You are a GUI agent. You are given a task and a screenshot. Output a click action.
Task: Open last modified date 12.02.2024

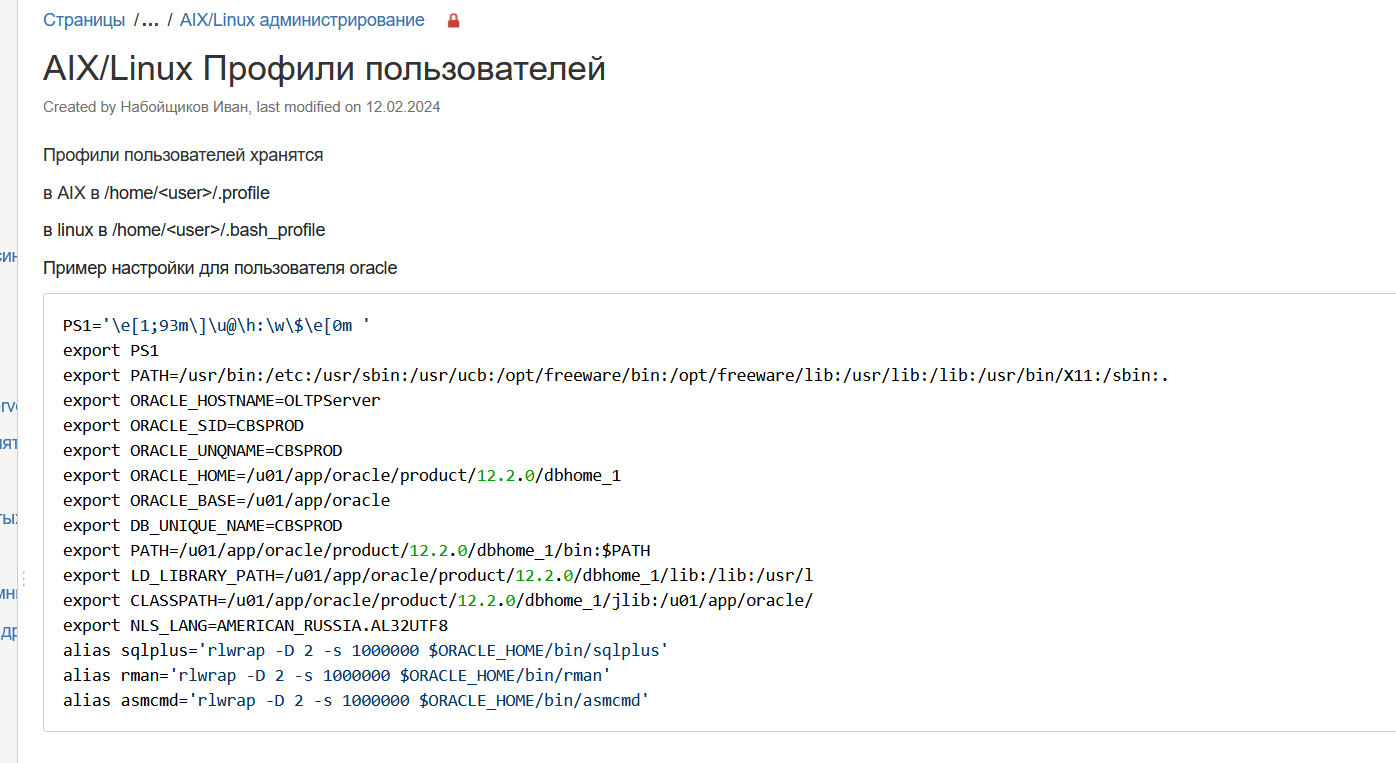[403, 107]
